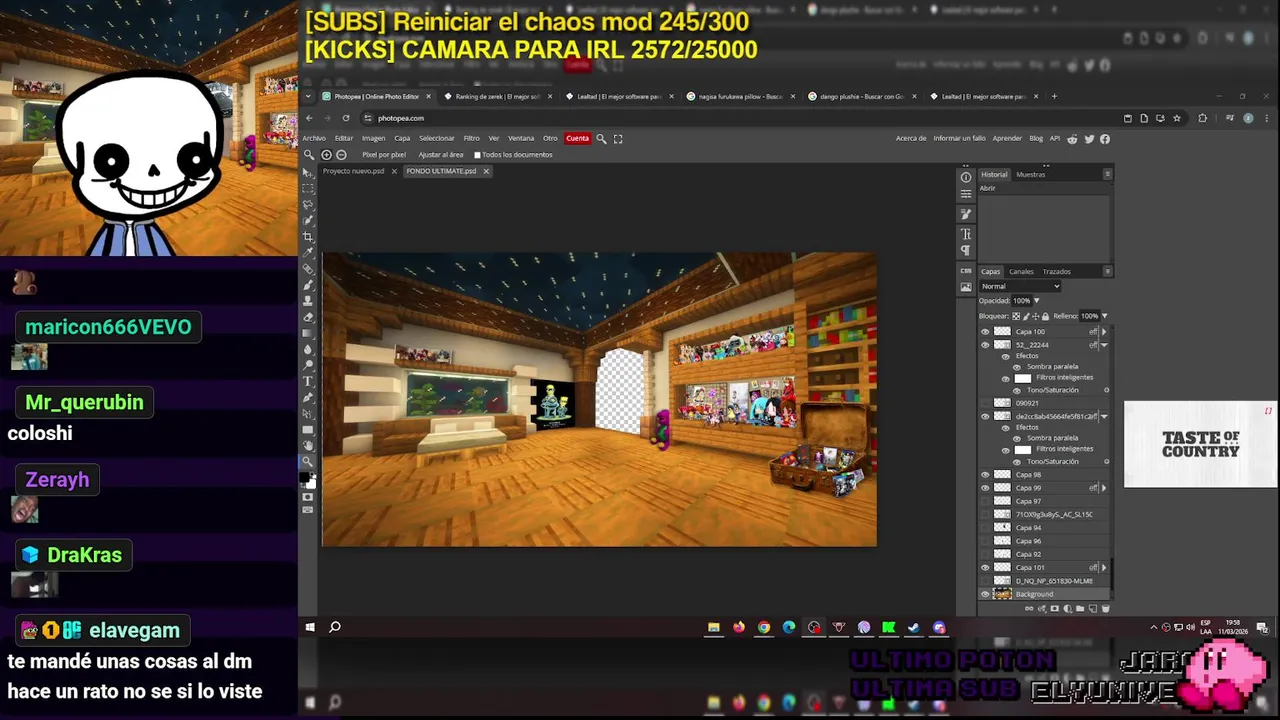
Task: Open the Historial panel options menu
Action: [x=1107, y=174]
